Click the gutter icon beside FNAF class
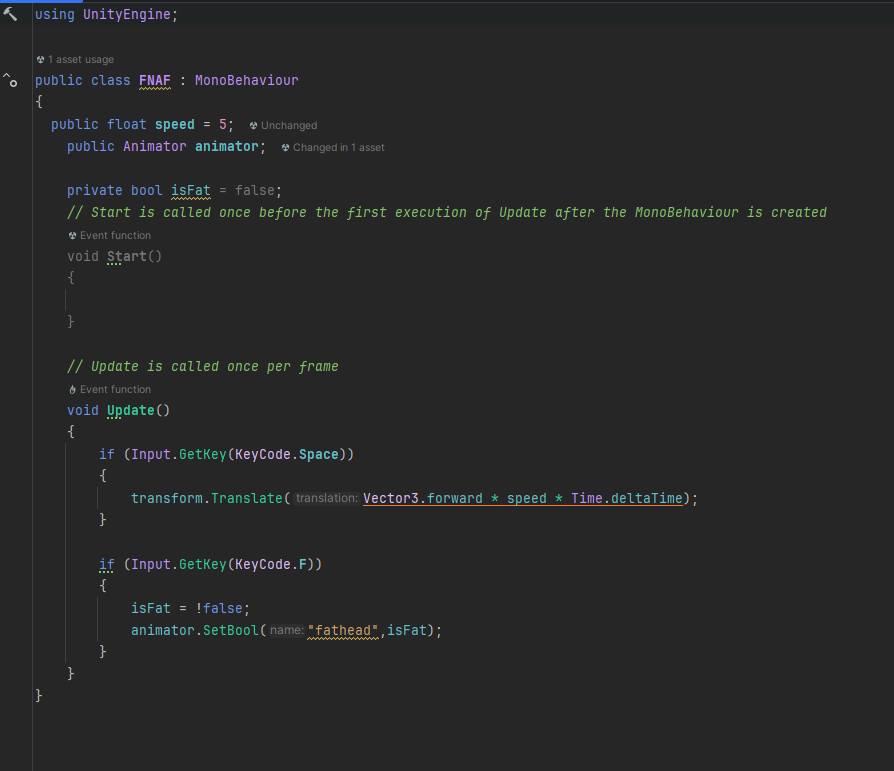 (x=10, y=80)
